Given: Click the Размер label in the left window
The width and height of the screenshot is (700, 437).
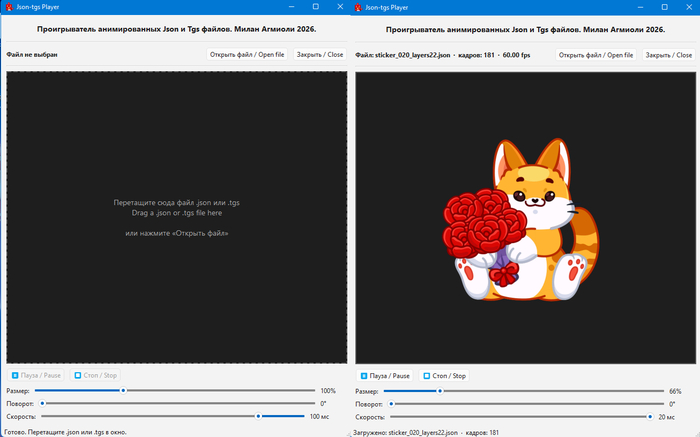Looking at the screenshot, I should pyautogui.click(x=18, y=391).
